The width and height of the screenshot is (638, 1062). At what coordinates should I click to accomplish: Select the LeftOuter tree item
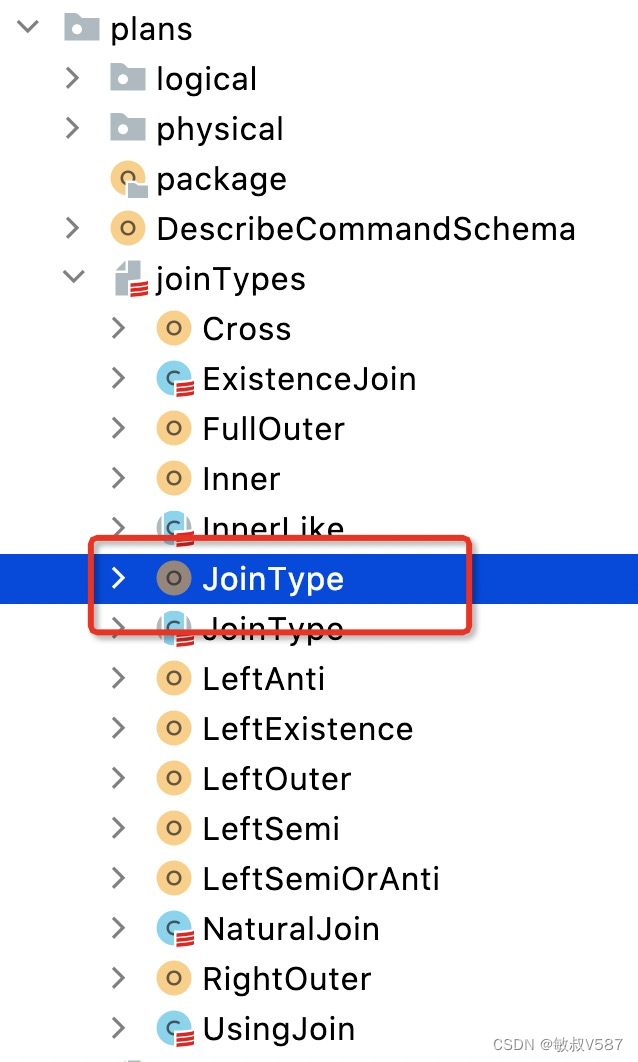[276, 778]
